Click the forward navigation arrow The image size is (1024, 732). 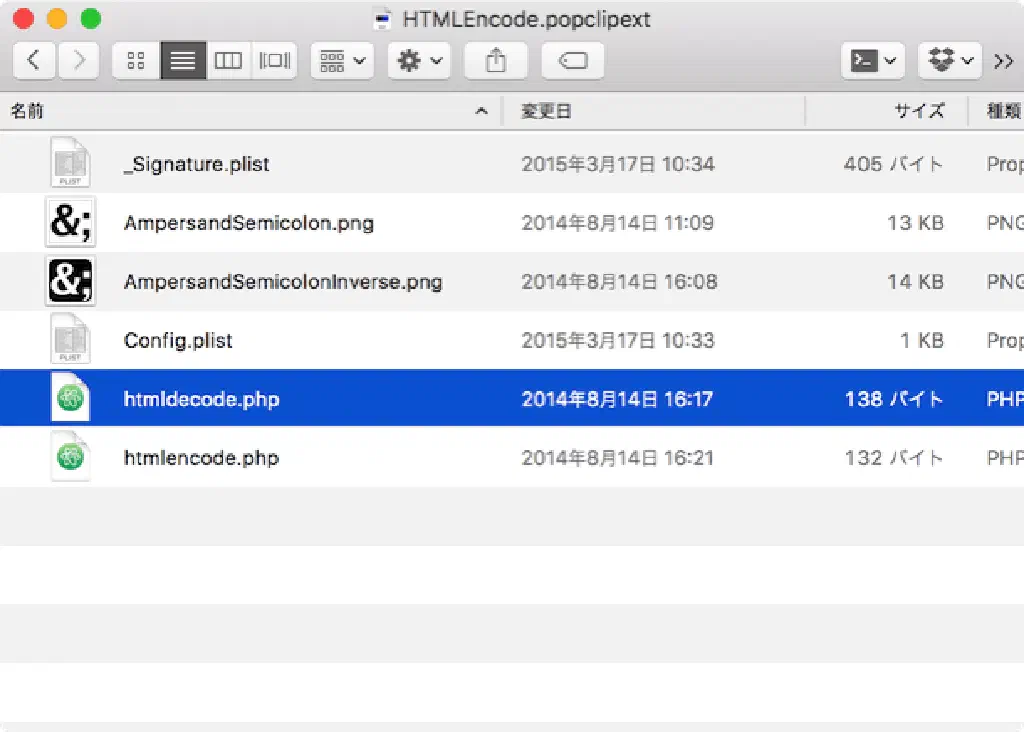point(79,61)
